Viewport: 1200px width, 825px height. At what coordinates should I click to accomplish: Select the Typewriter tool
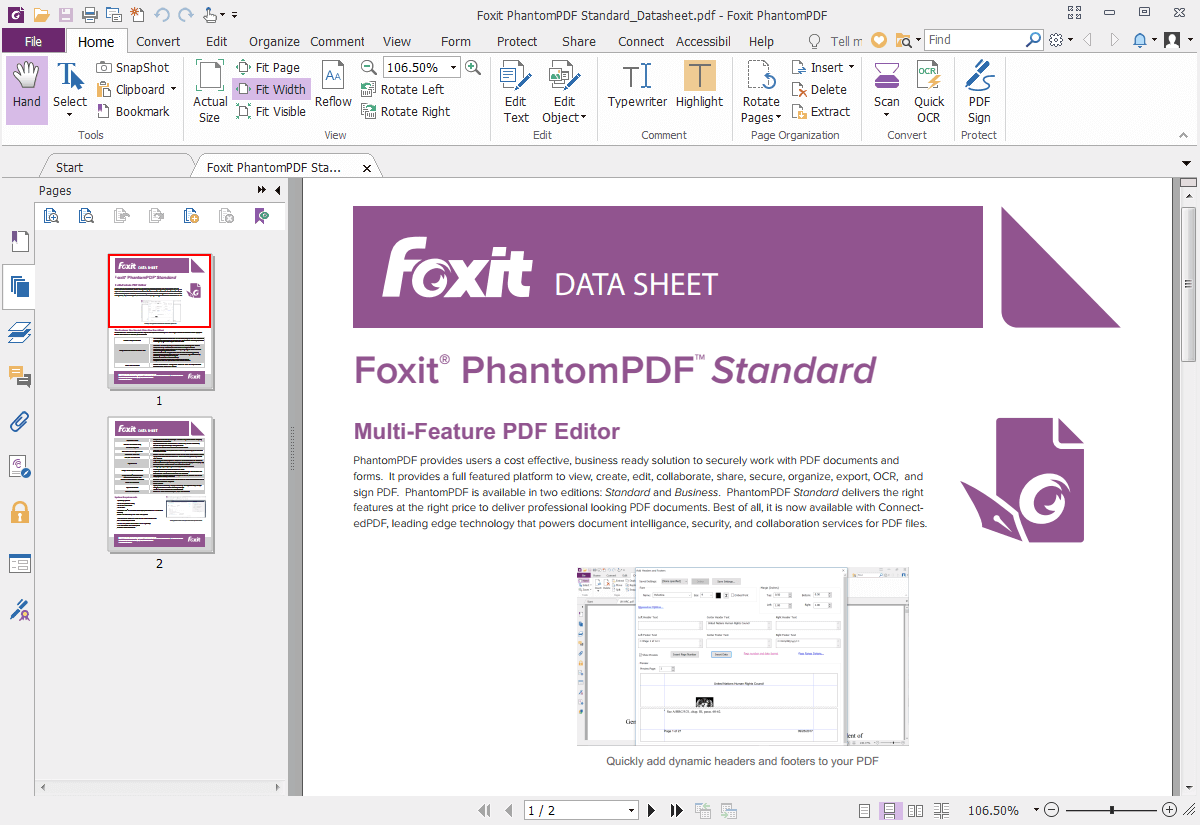[x=637, y=89]
